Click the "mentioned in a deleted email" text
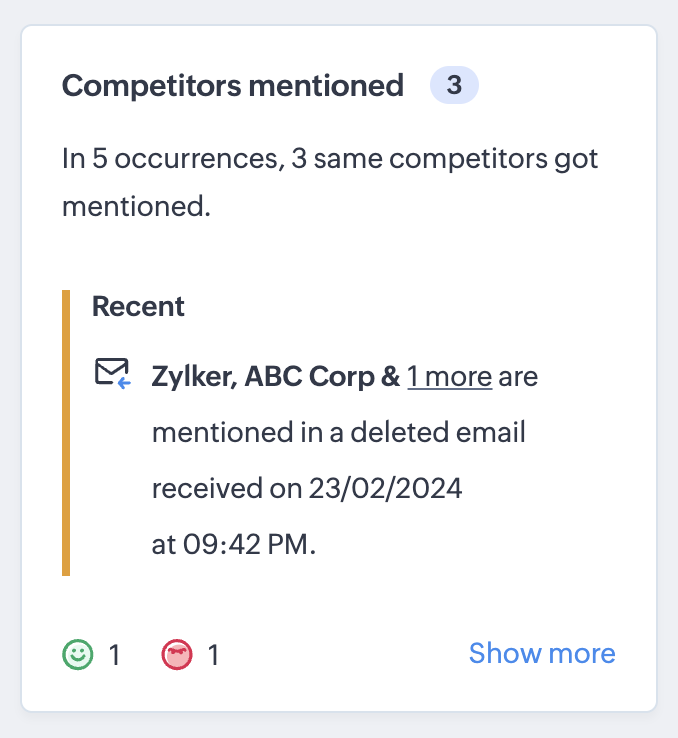Screen dimensions: 678x738 pos(338,433)
